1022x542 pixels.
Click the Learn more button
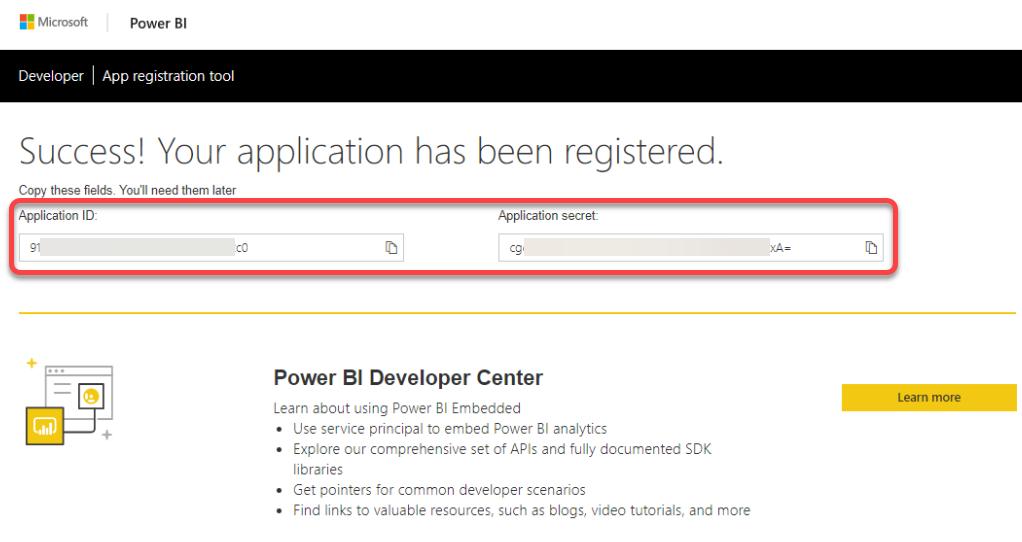pos(929,397)
